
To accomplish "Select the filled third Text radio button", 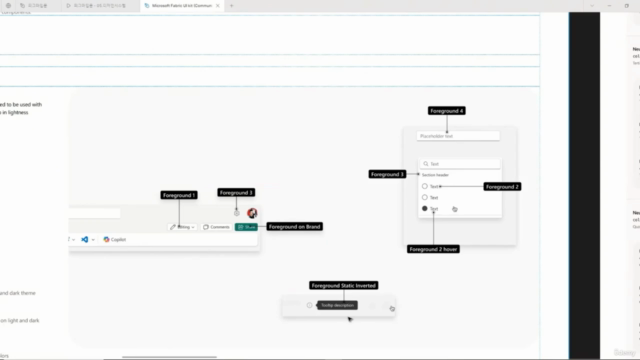I will (x=425, y=209).
